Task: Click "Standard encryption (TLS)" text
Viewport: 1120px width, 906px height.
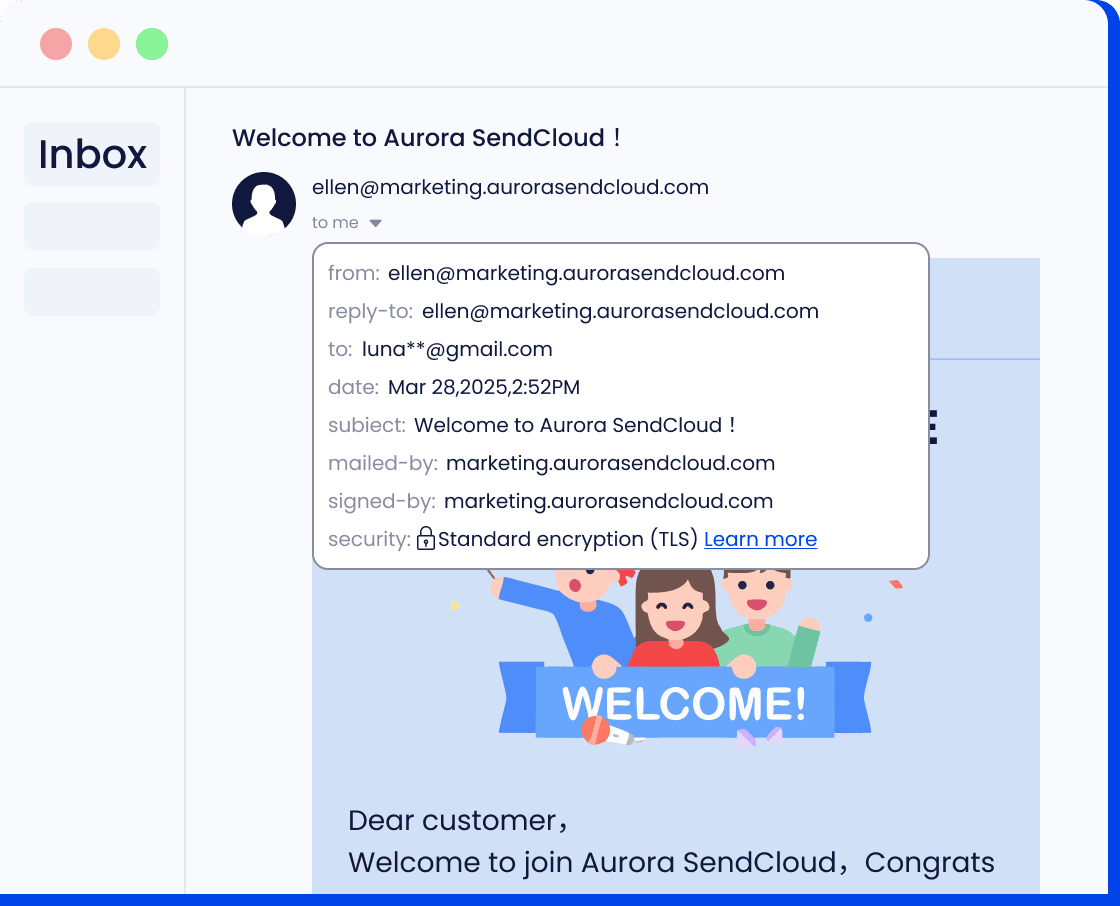Action: (x=568, y=539)
